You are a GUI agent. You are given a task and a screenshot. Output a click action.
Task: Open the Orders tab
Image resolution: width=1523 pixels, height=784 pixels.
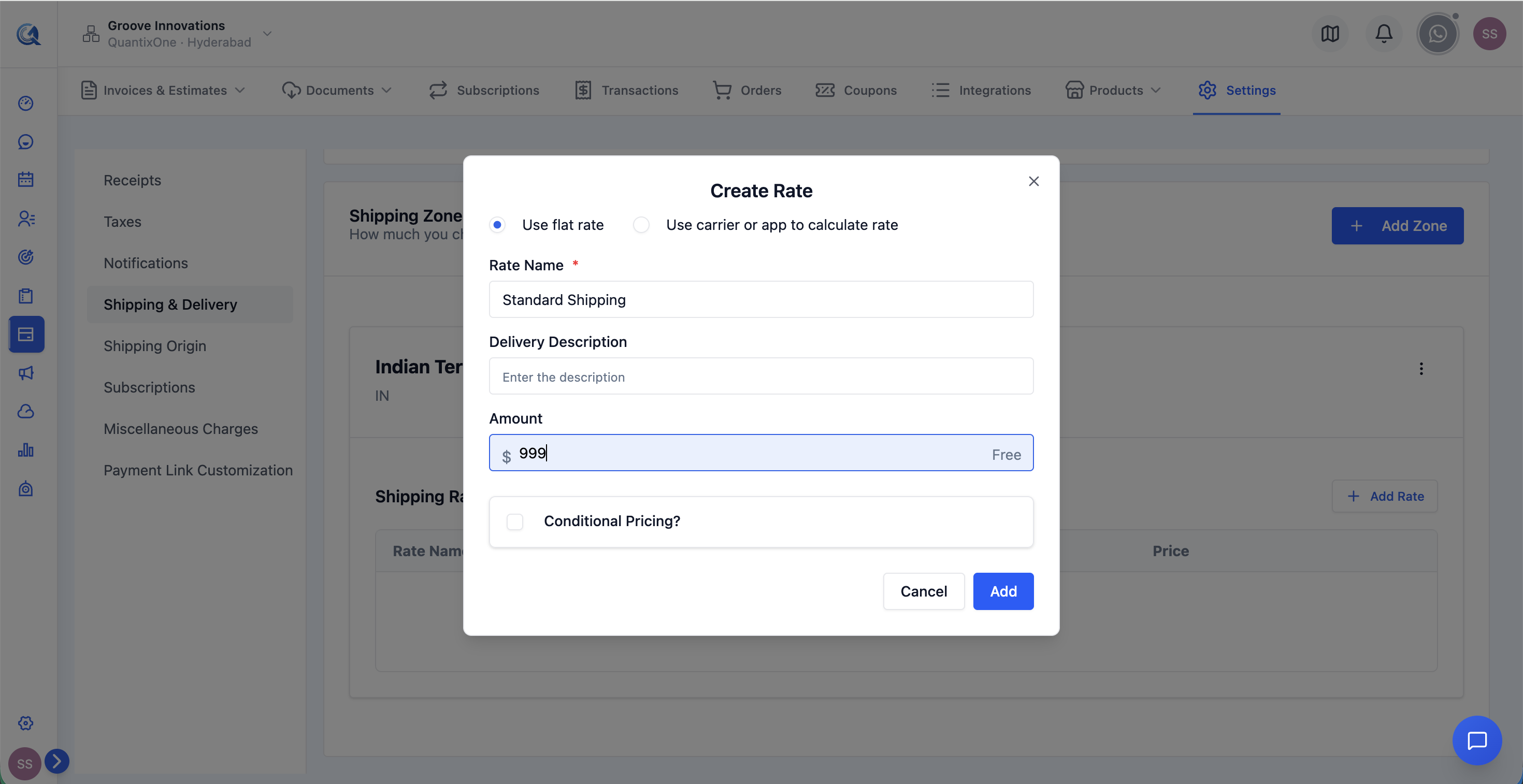pos(748,91)
